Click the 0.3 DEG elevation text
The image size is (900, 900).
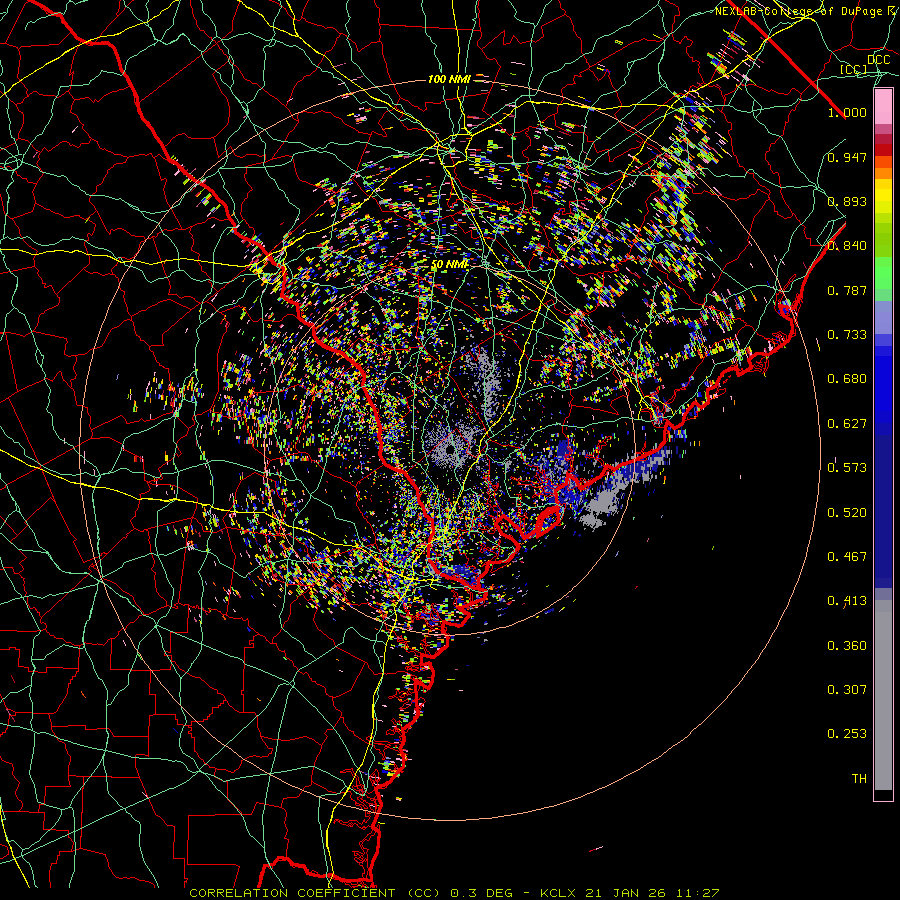[482, 893]
